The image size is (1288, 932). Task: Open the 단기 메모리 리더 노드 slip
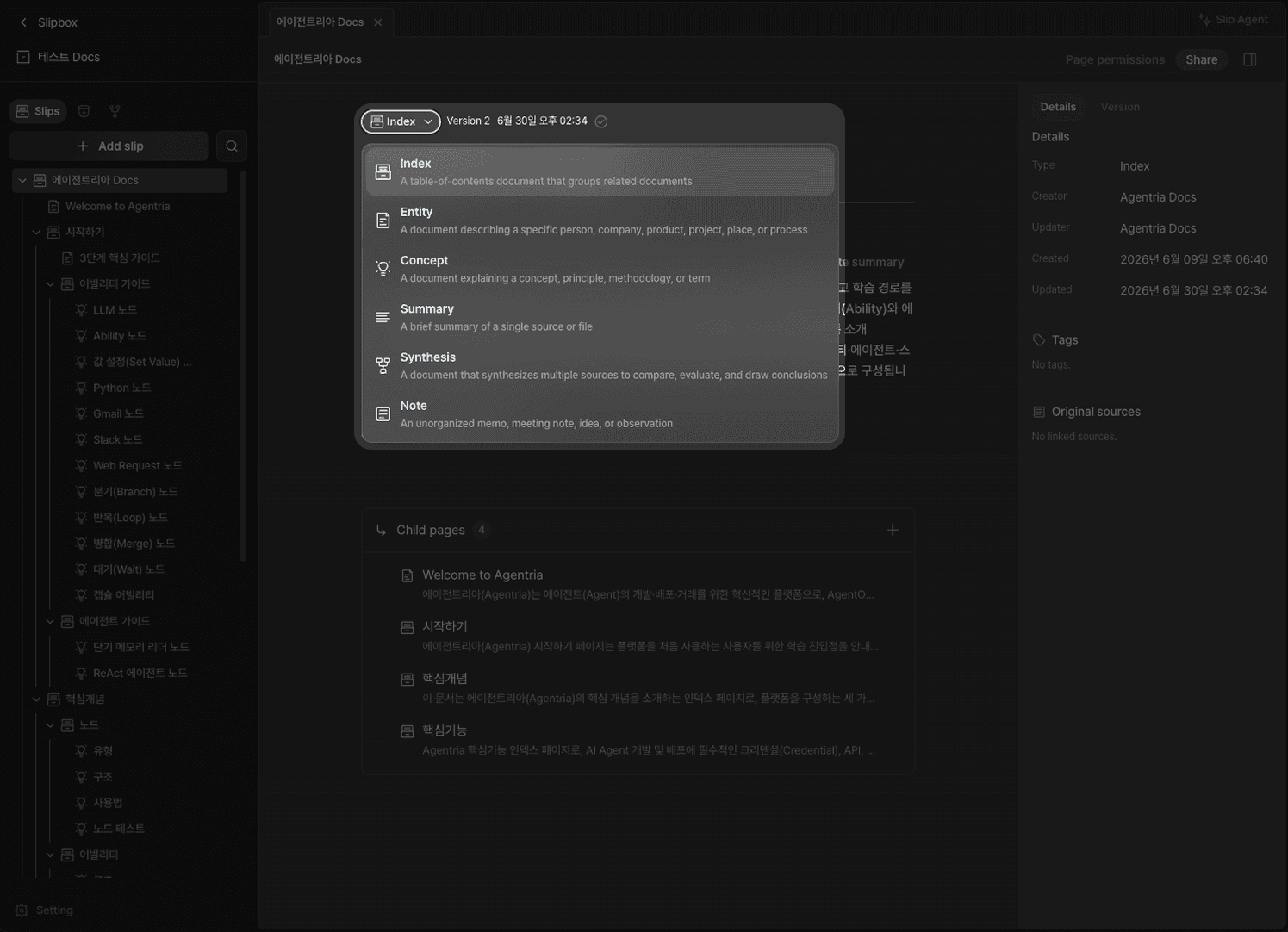tap(140, 647)
